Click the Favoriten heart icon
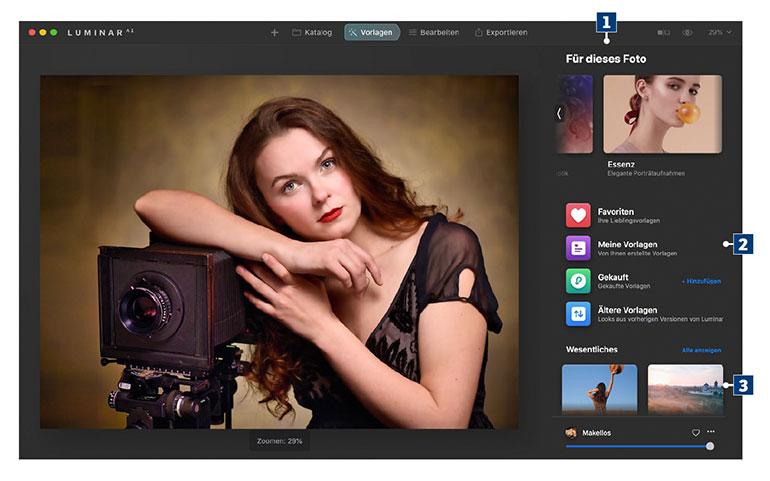The height and width of the screenshot is (481, 770). [578, 215]
